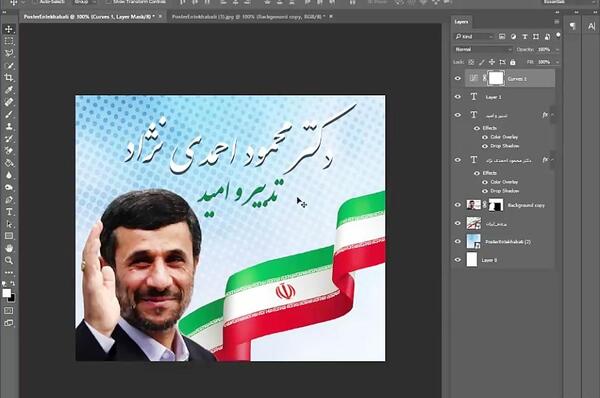
Task: Hide the Curves 1 layer
Action: click(x=458, y=78)
